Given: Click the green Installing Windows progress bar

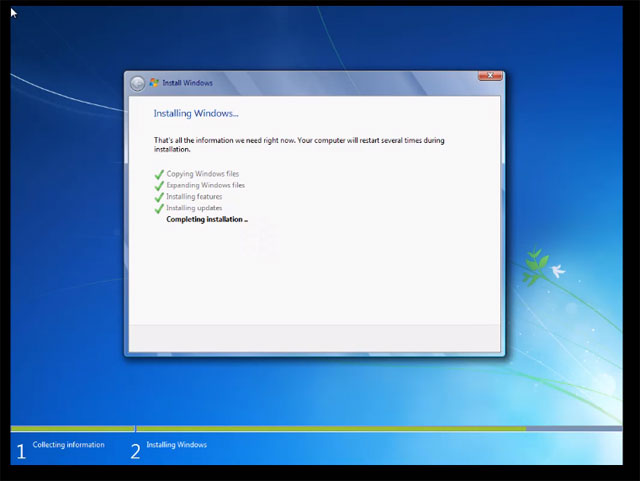Looking at the screenshot, I should tap(331, 429).
